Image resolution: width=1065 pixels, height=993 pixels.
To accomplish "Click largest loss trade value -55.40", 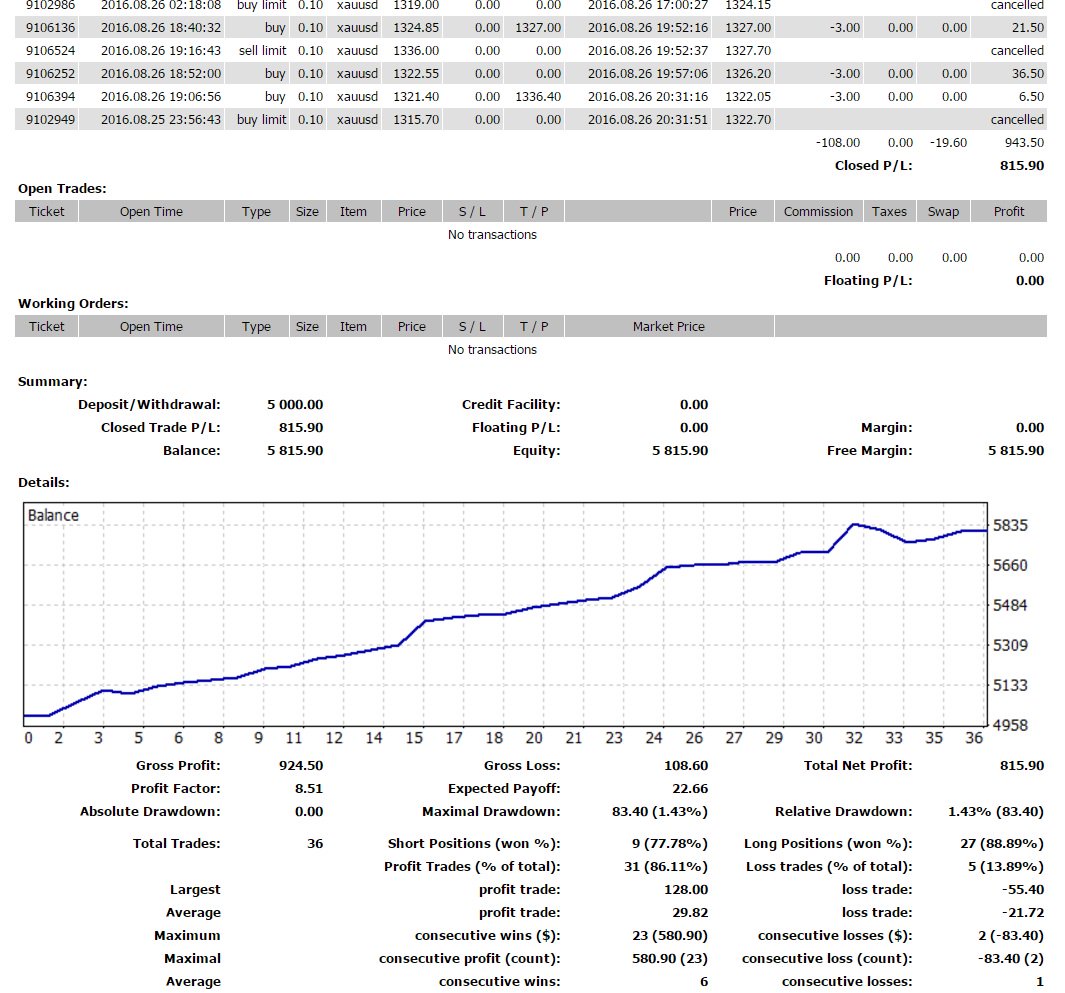I will coord(1023,891).
